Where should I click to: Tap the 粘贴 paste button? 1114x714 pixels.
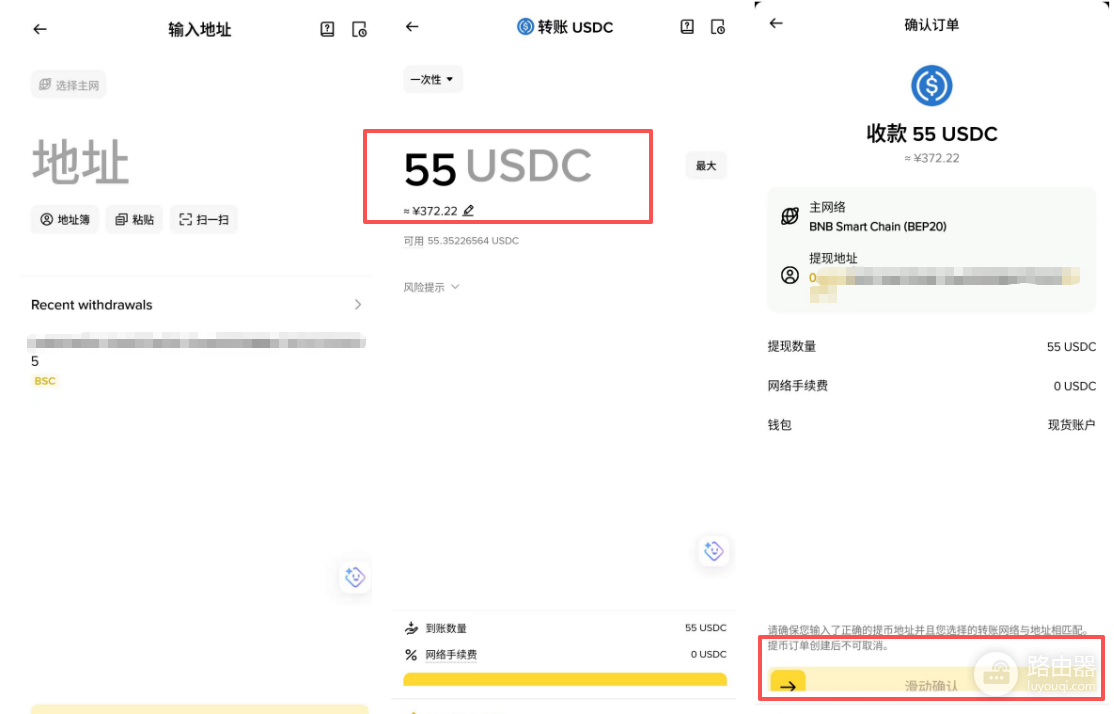tap(134, 220)
